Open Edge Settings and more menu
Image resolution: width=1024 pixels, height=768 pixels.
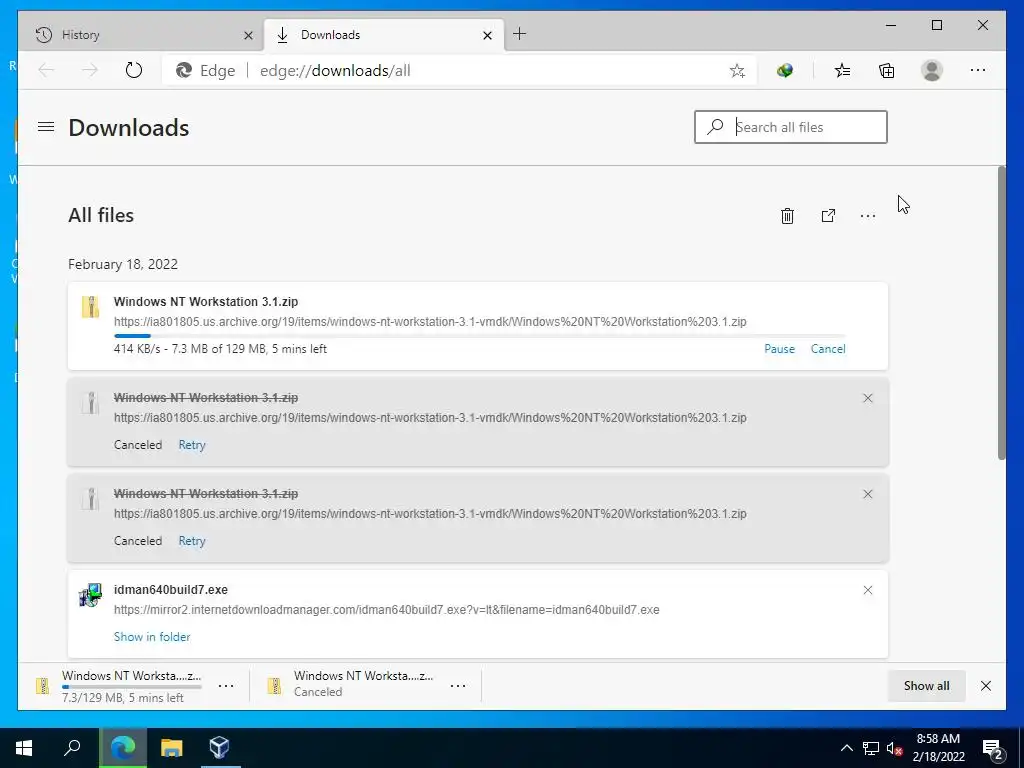tap(978, 70)
